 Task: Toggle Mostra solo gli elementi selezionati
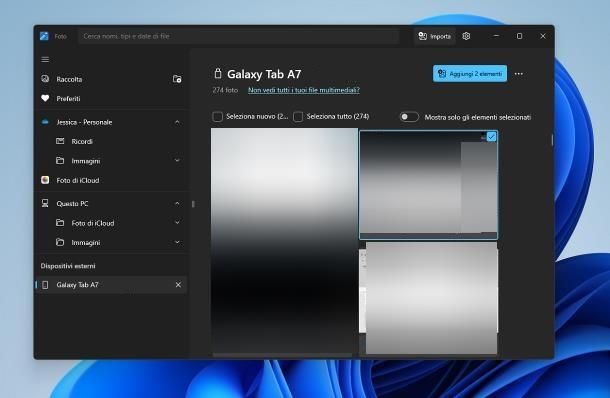pos(409,117)
